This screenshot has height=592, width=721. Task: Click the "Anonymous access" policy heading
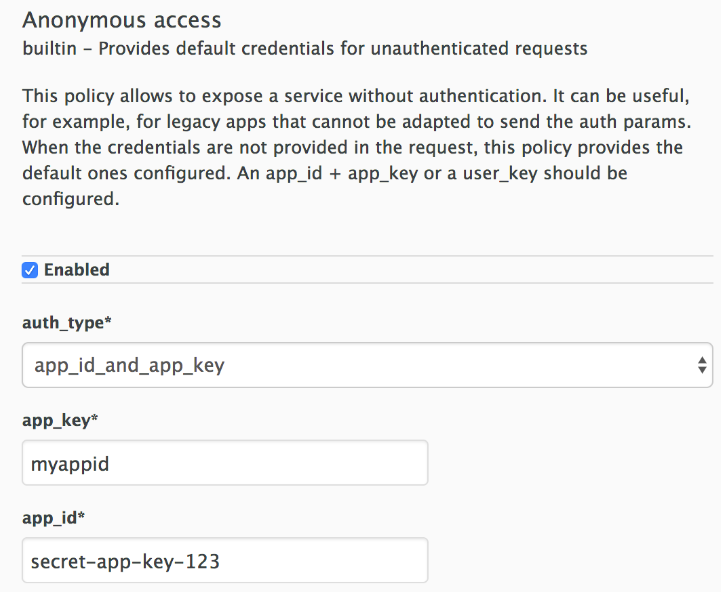[121, 20]
